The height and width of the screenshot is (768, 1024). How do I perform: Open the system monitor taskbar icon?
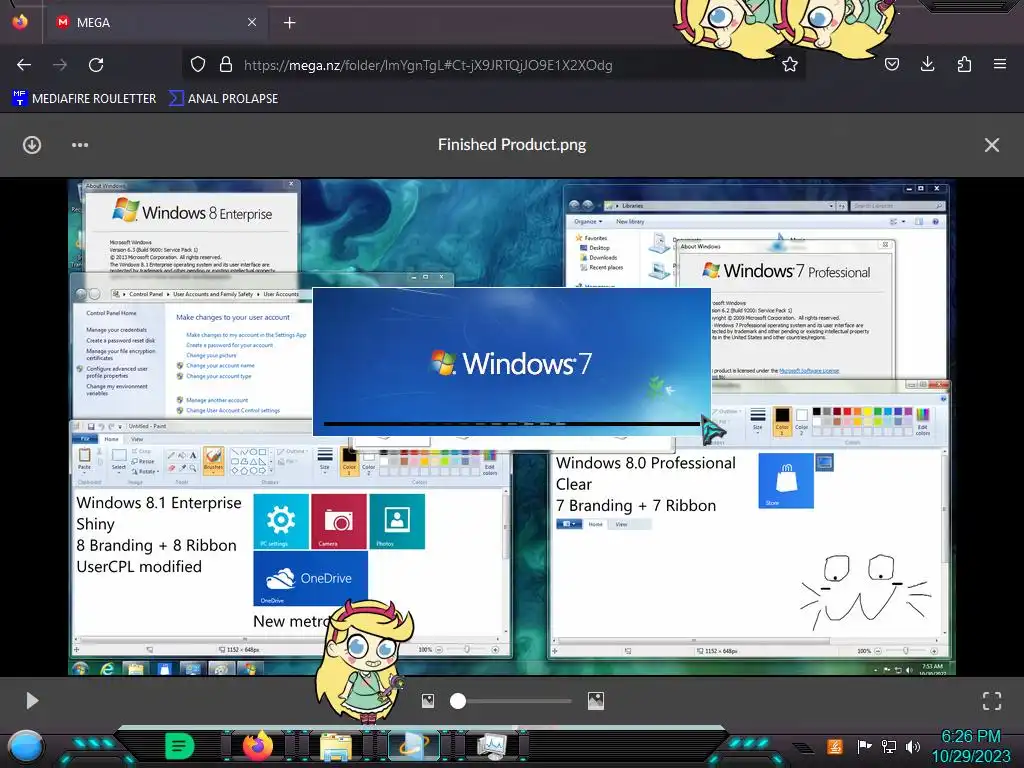[491, 746]
